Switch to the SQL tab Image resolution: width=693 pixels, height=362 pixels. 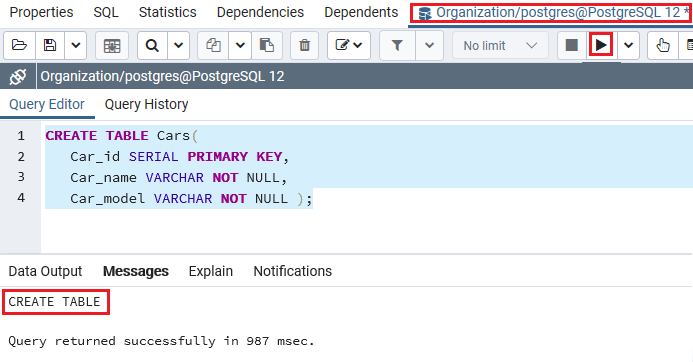pyautogui.click(x=106, y=12)
